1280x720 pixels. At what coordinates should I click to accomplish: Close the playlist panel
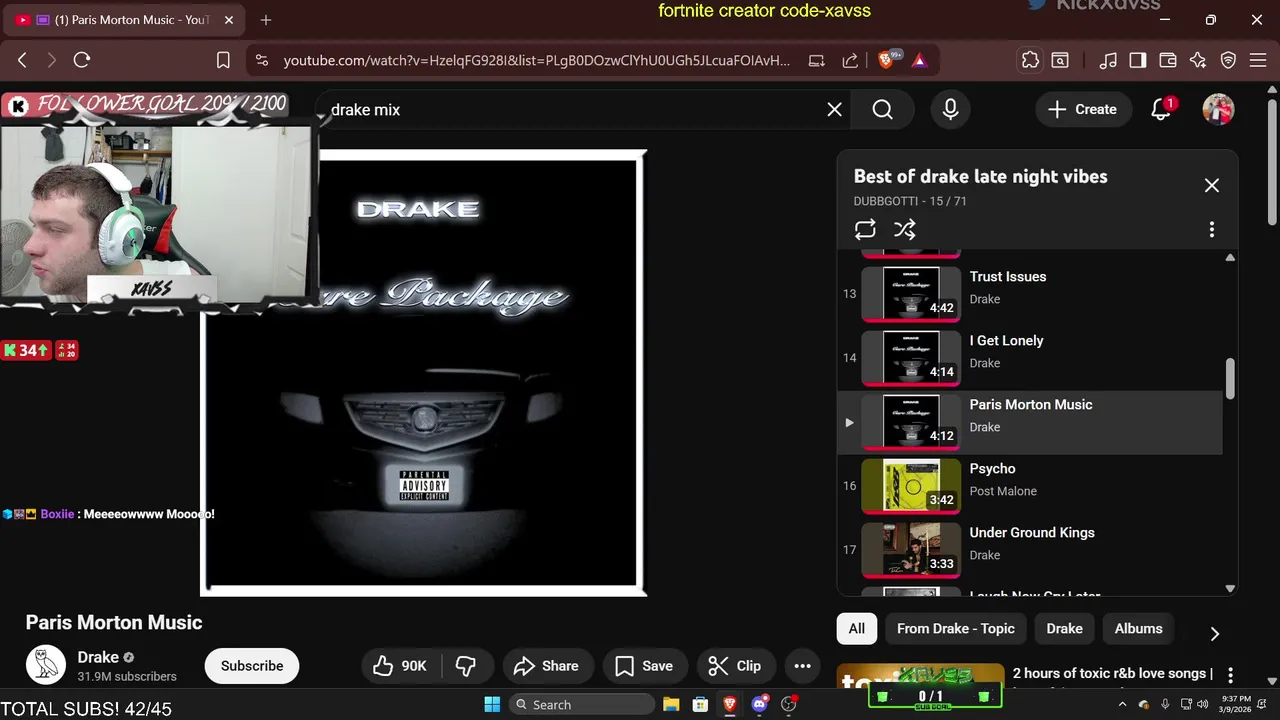[x=1212, y=185]
